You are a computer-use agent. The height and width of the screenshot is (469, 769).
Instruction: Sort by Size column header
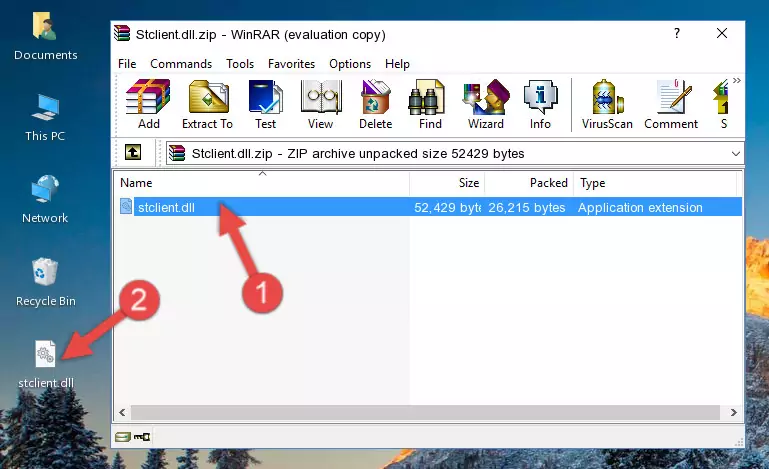pos(447,183)
